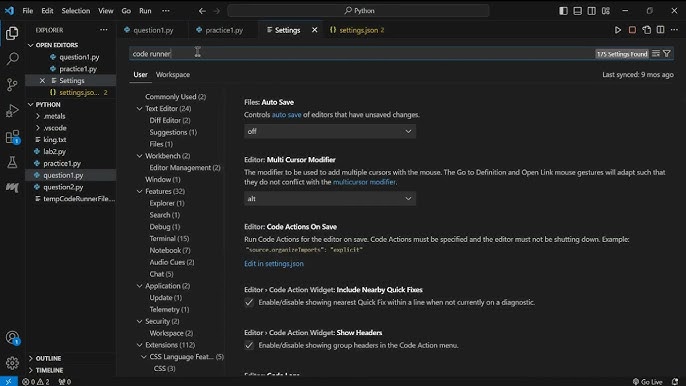686x386 pixels.
Task: Click the Run Code play icon
Action: [618, 30]
